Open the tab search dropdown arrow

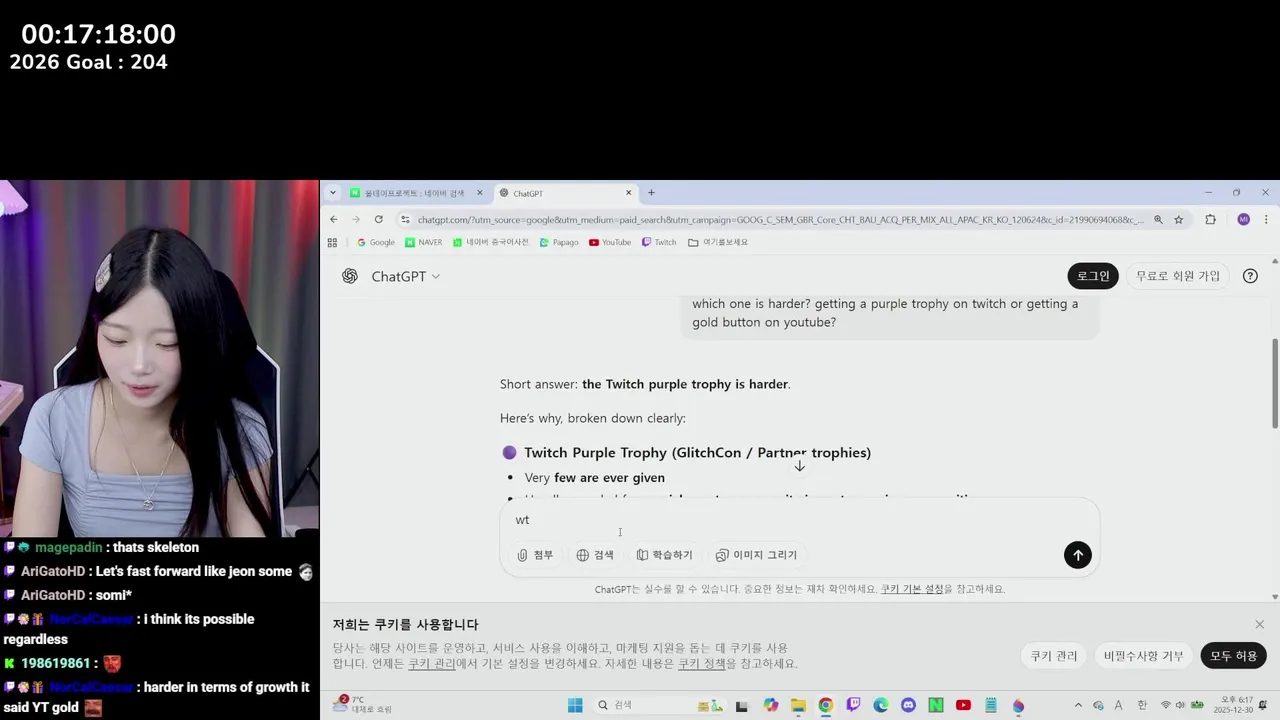(x=333, y=193)
